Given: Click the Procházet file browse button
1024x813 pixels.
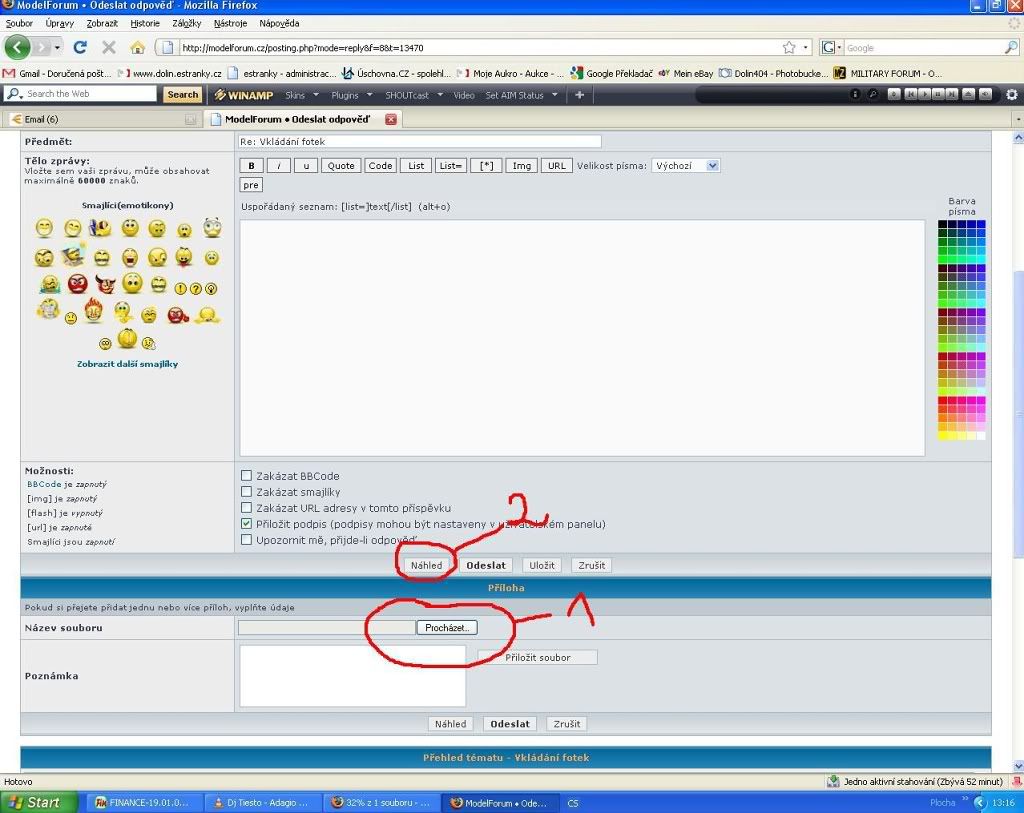Looking at the screenshot, I should point(447,628).
